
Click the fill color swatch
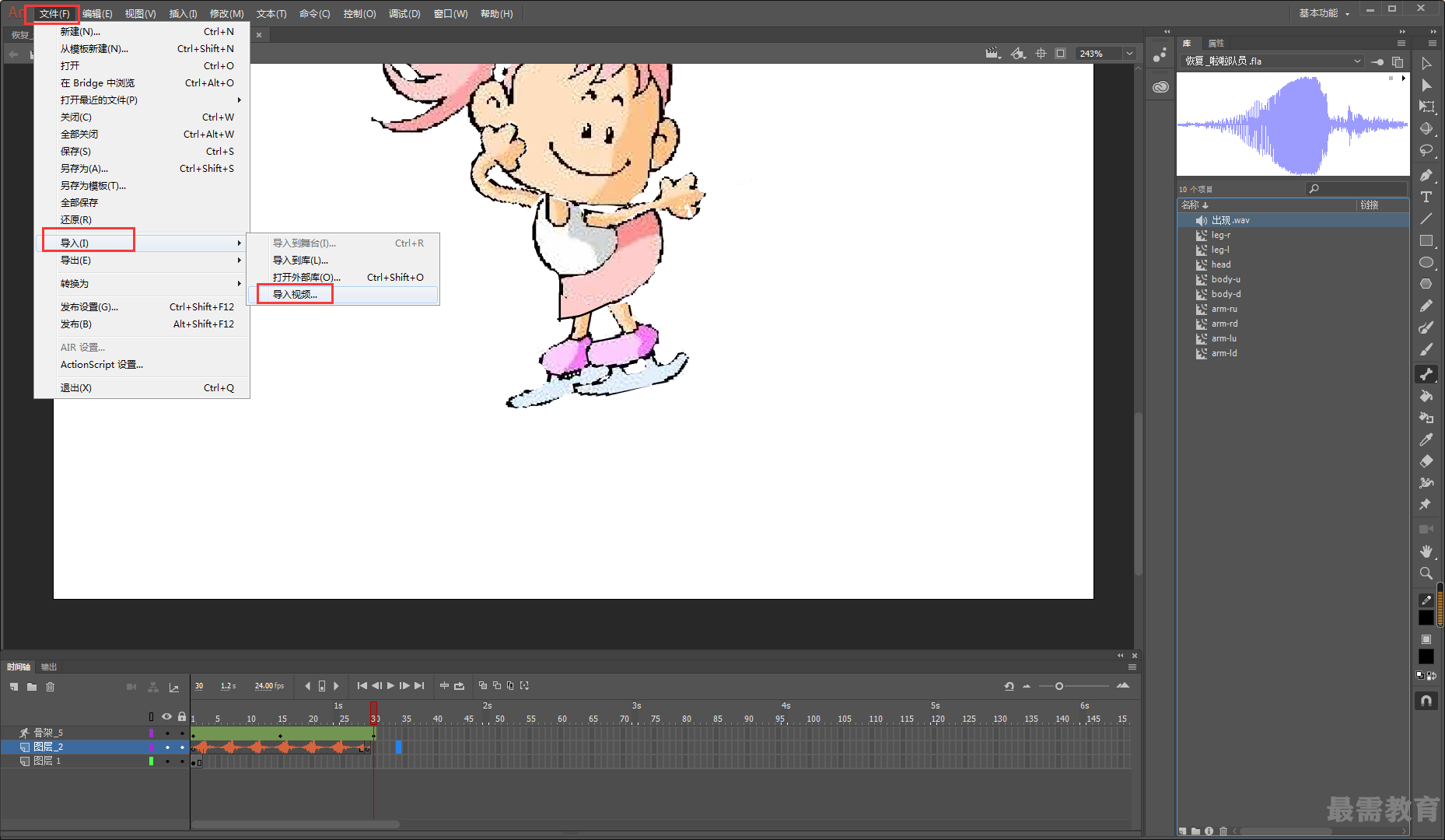tap(1426, 656)
